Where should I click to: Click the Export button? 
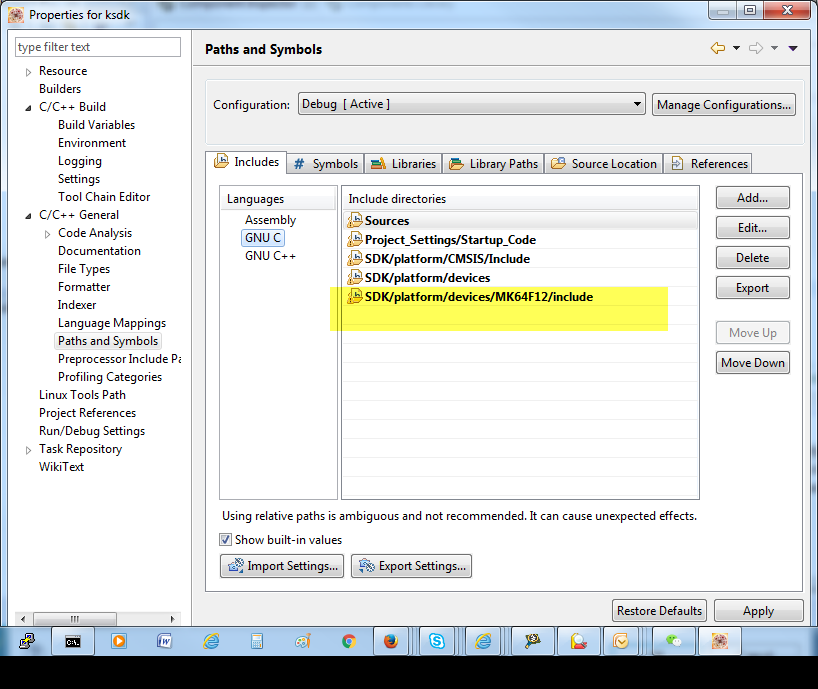(752, 287)
